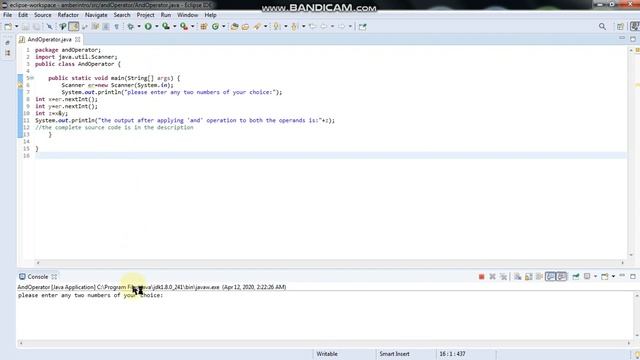Open the Run menu
Screen dimensions: 640x360
coord(166,15)
